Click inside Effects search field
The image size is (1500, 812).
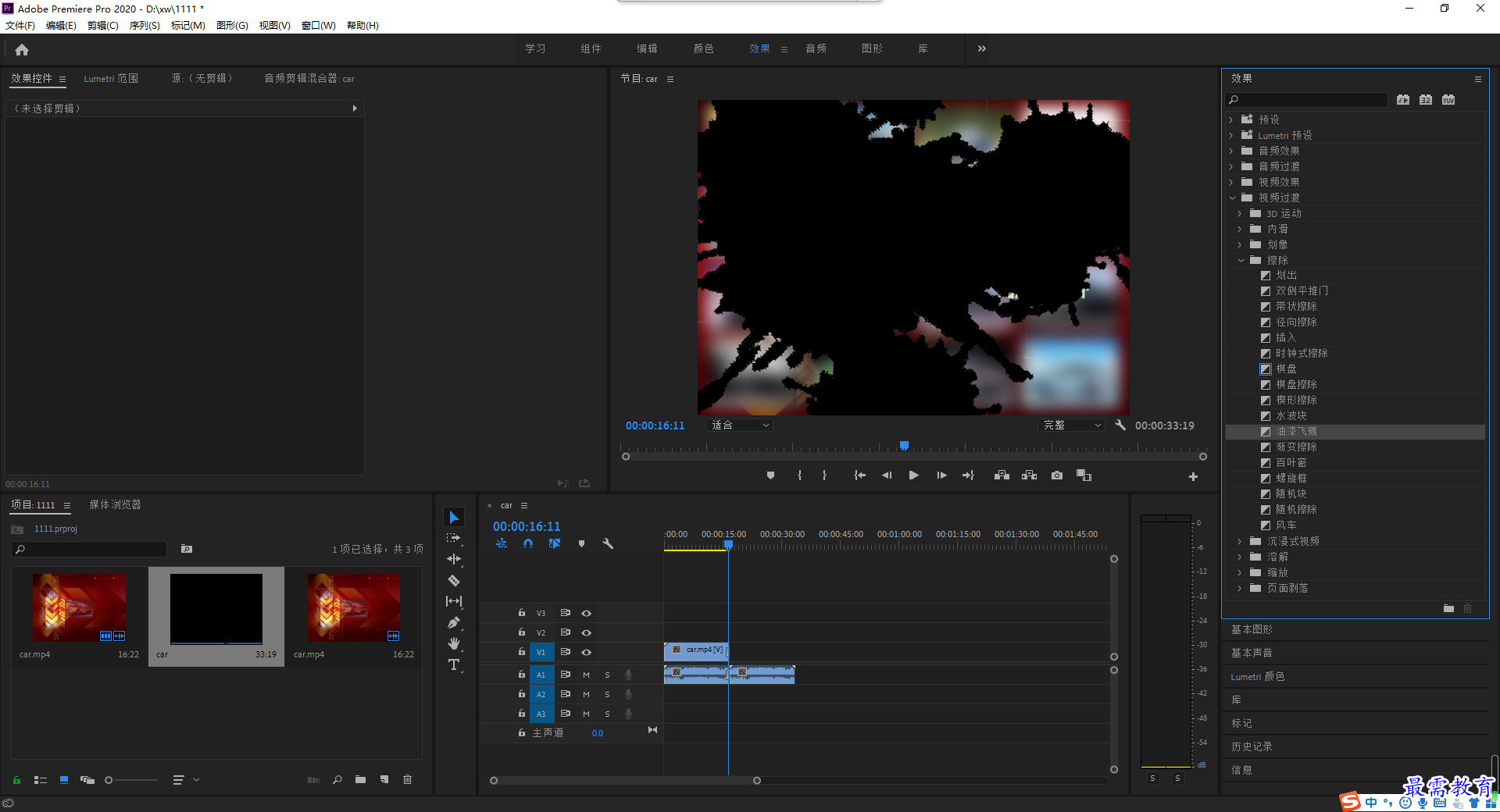click(x=1306, y=100)
